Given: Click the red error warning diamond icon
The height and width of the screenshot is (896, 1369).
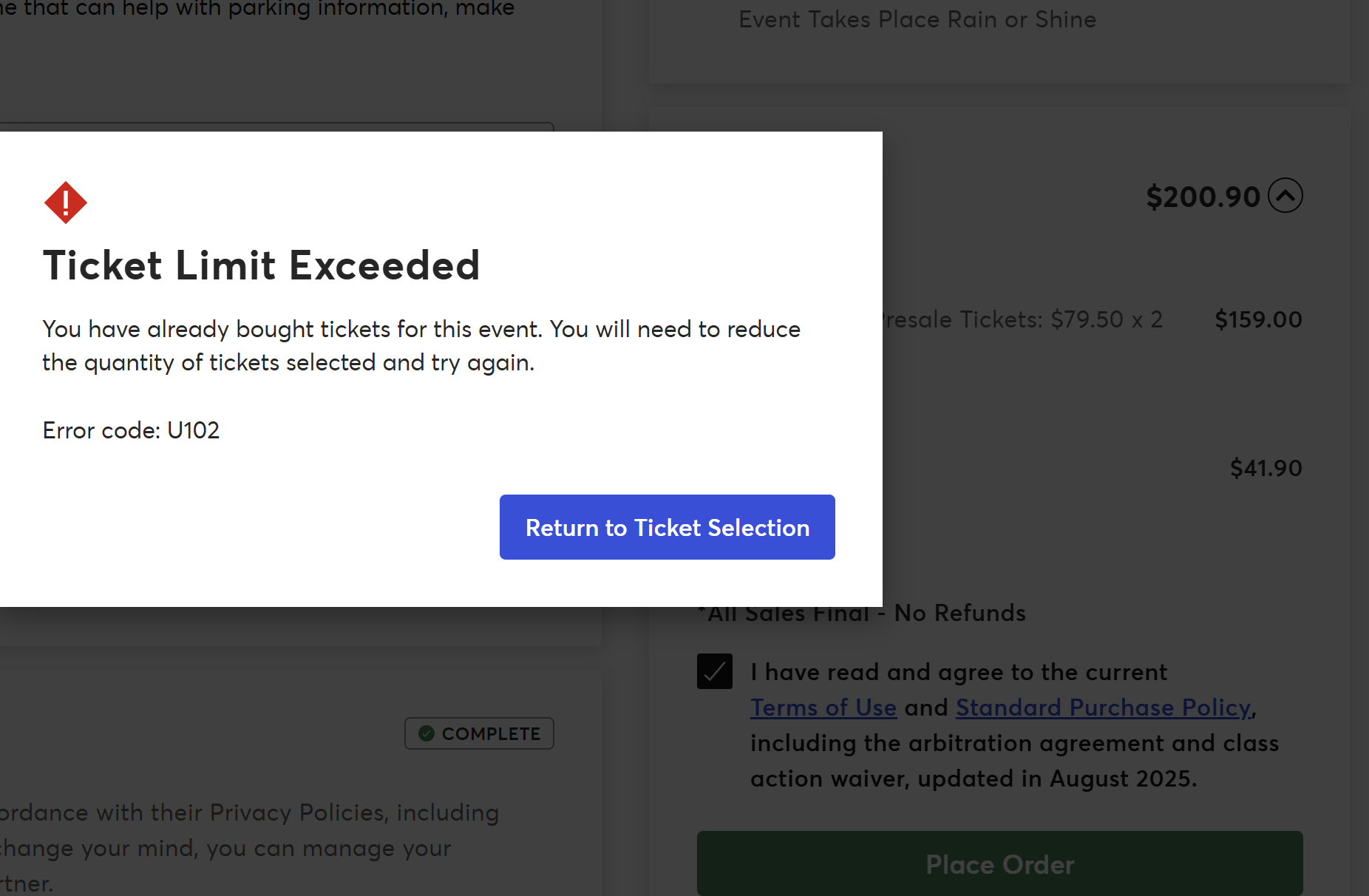Looking at the screenshot, I should coord(66,203).
